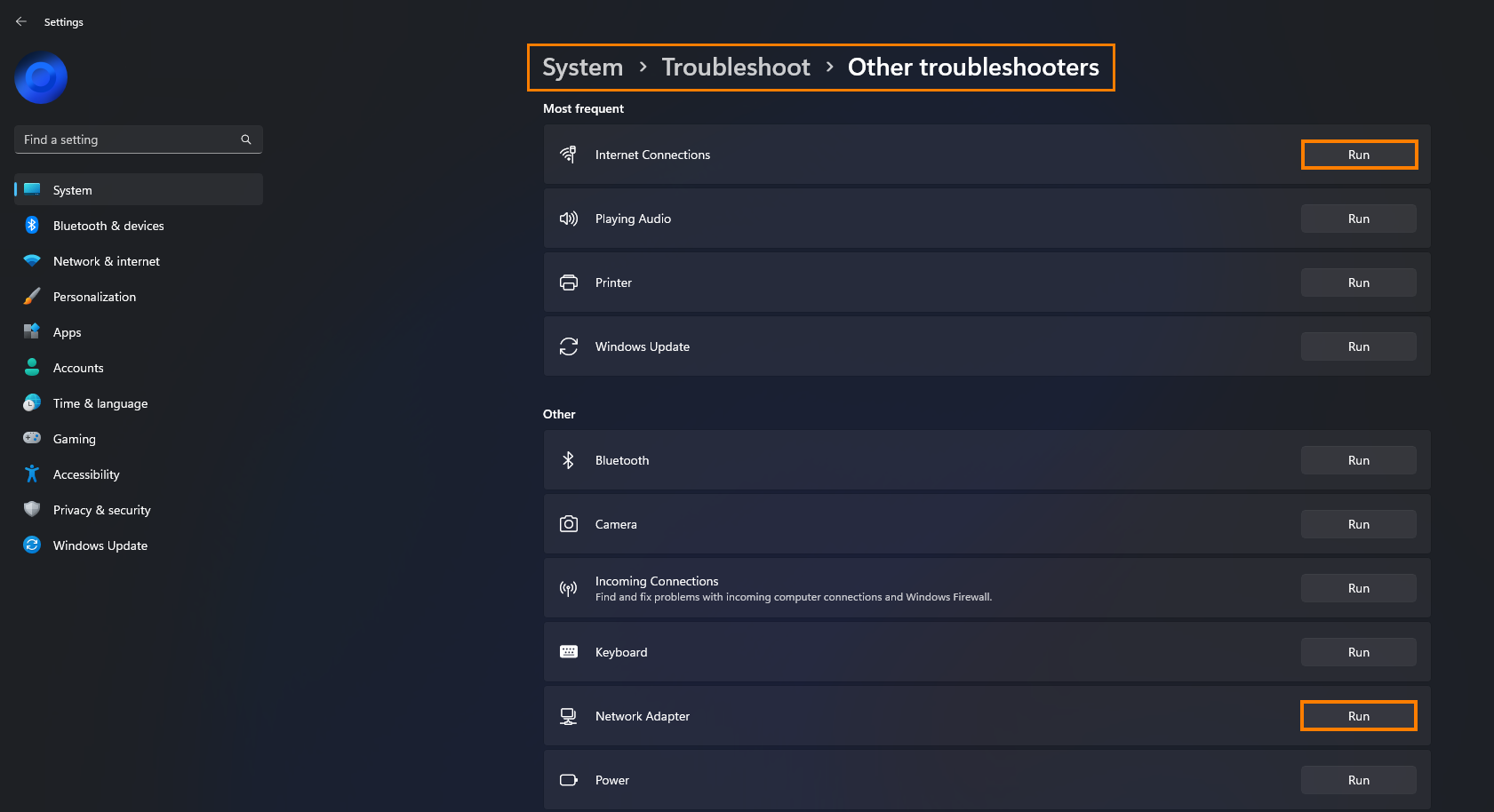Click the Power battery icon

tap(569, 780)
